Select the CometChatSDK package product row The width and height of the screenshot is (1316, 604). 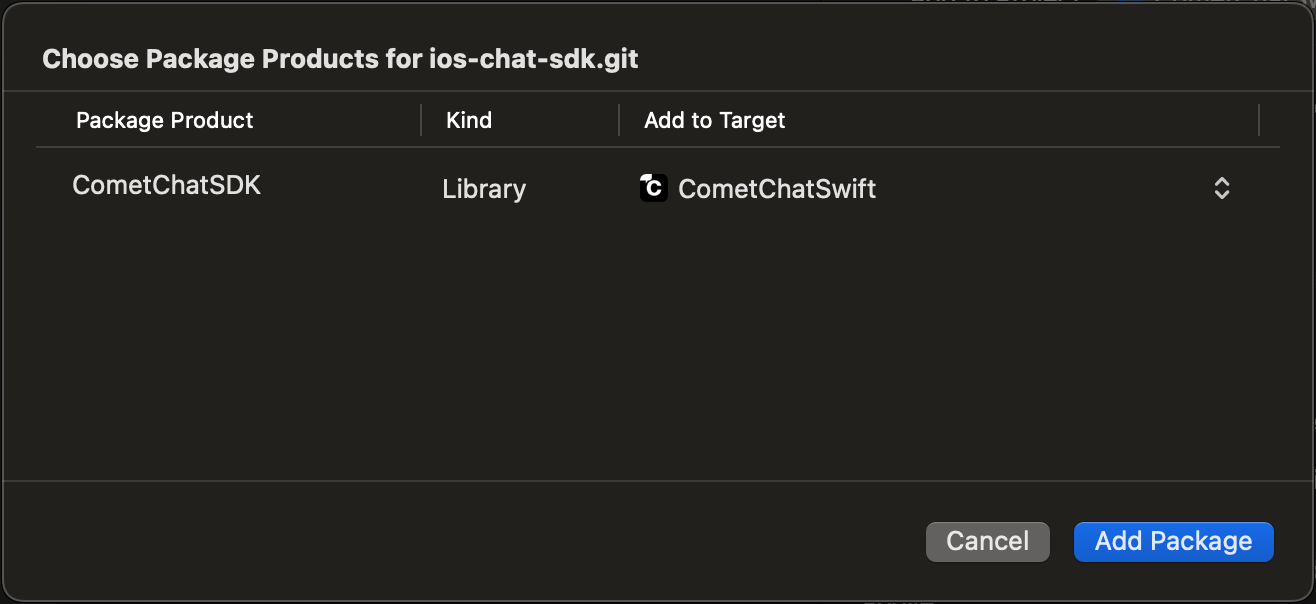click(x=657, y=188)
